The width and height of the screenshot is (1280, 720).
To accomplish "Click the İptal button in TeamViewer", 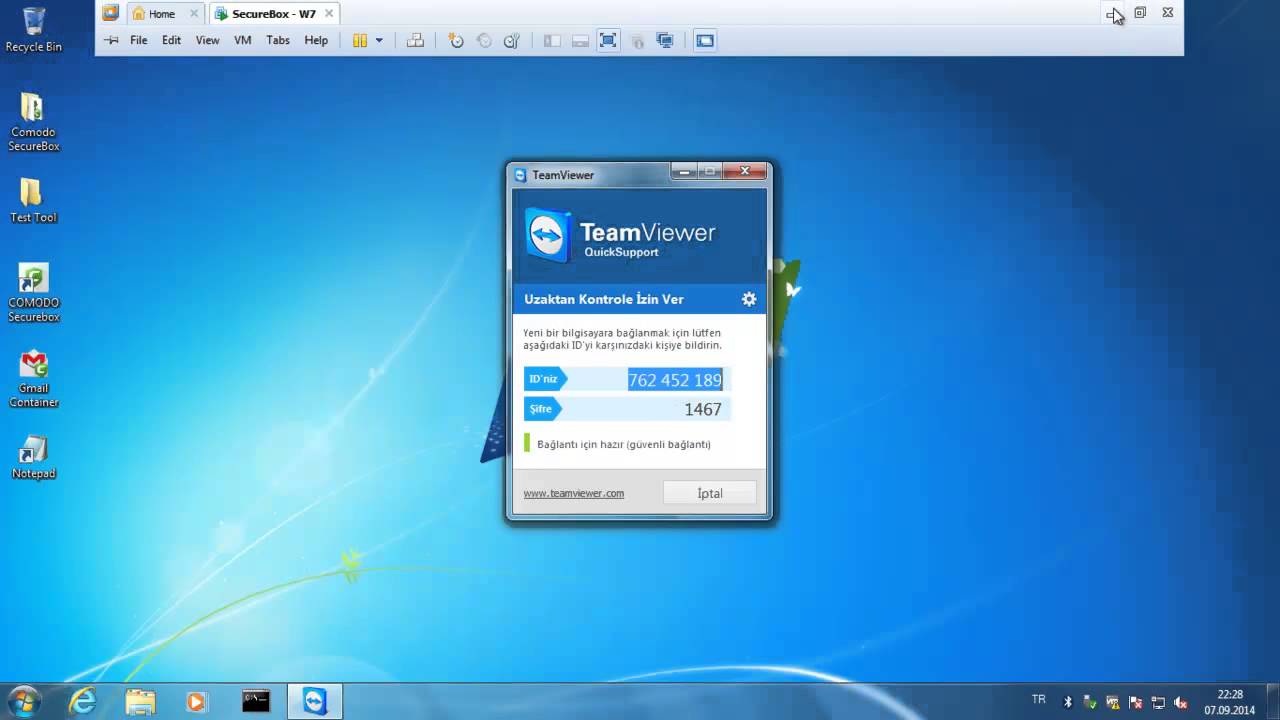I will [x=710, y=493].
